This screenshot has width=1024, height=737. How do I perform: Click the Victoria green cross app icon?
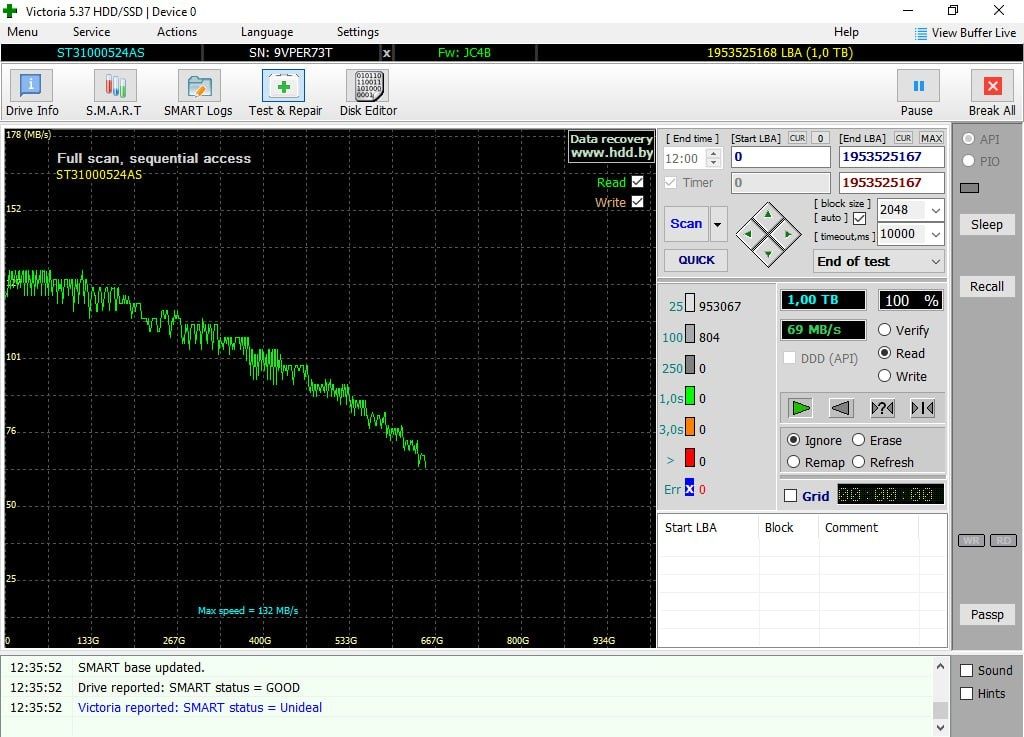click(x=10, y=11)
